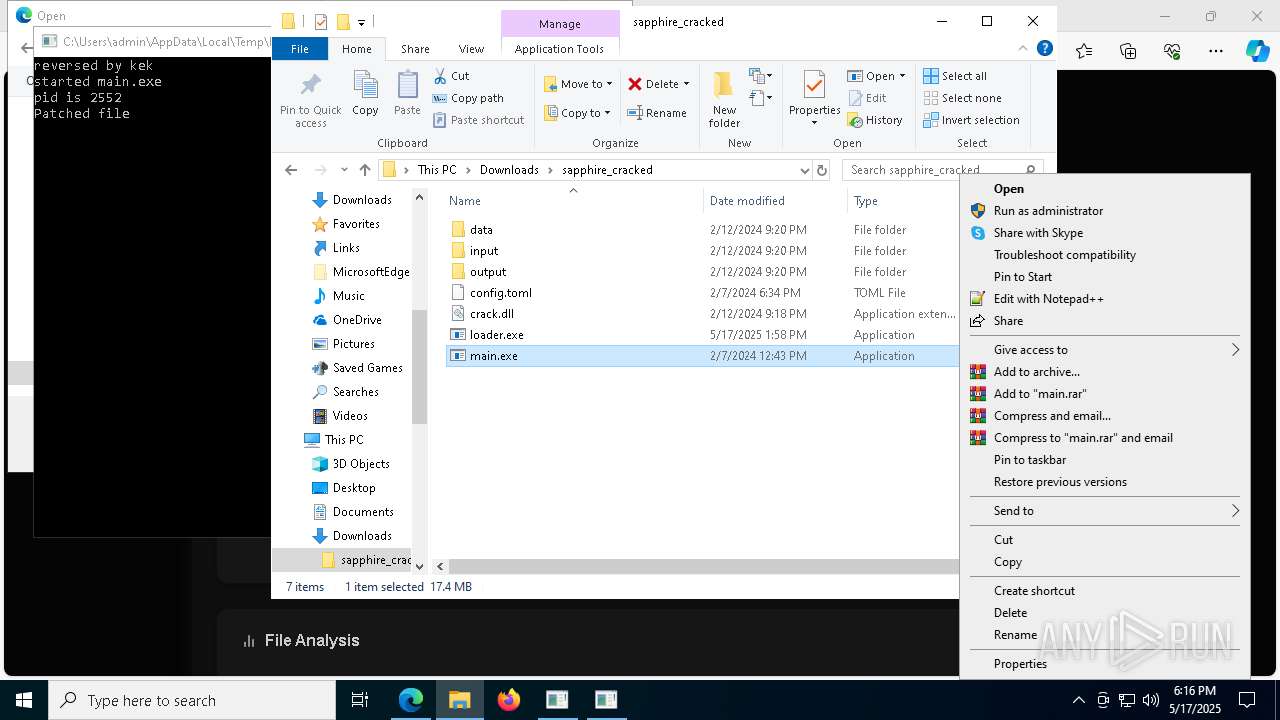Select 3D Objects in navigation pane
Image resolution: width=1280 pixels, height=720 pixels.
[361, 464]
